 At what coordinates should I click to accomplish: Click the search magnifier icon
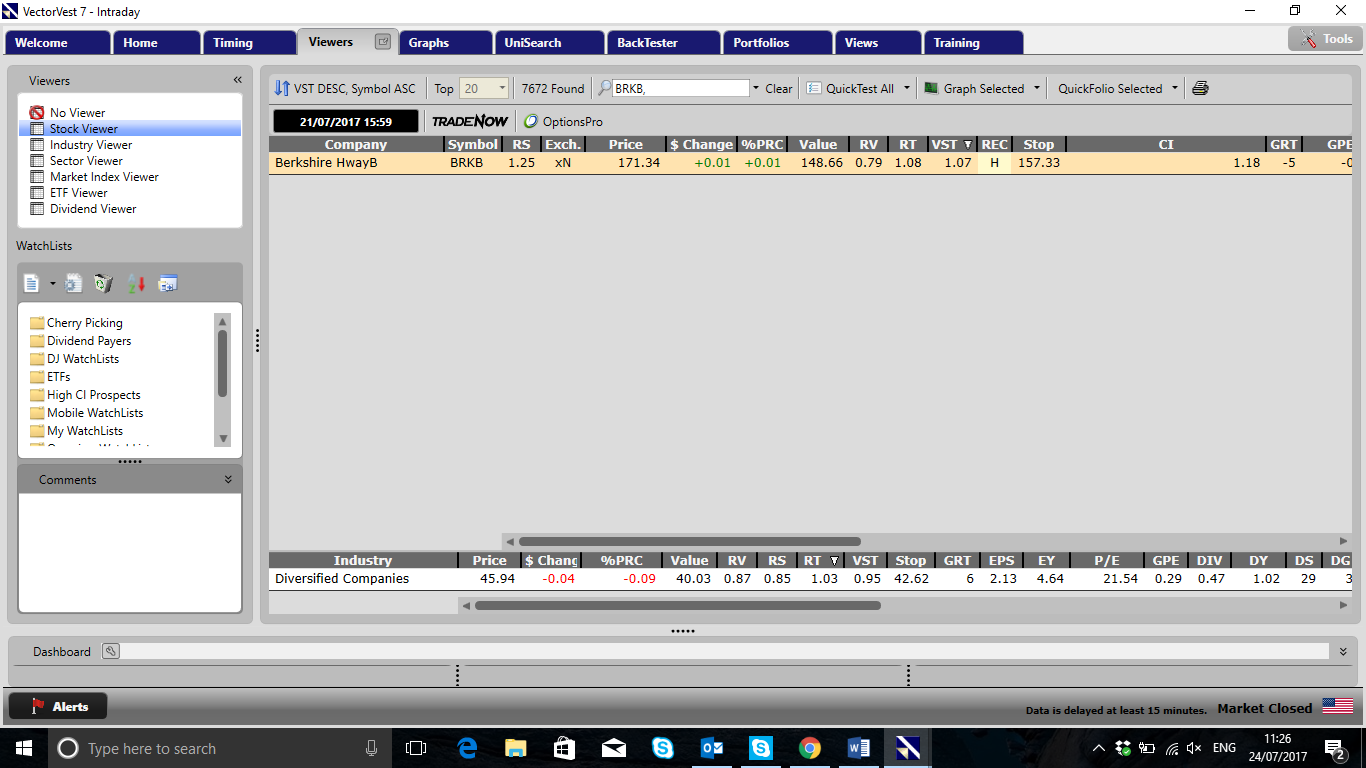tap(605, 88)
